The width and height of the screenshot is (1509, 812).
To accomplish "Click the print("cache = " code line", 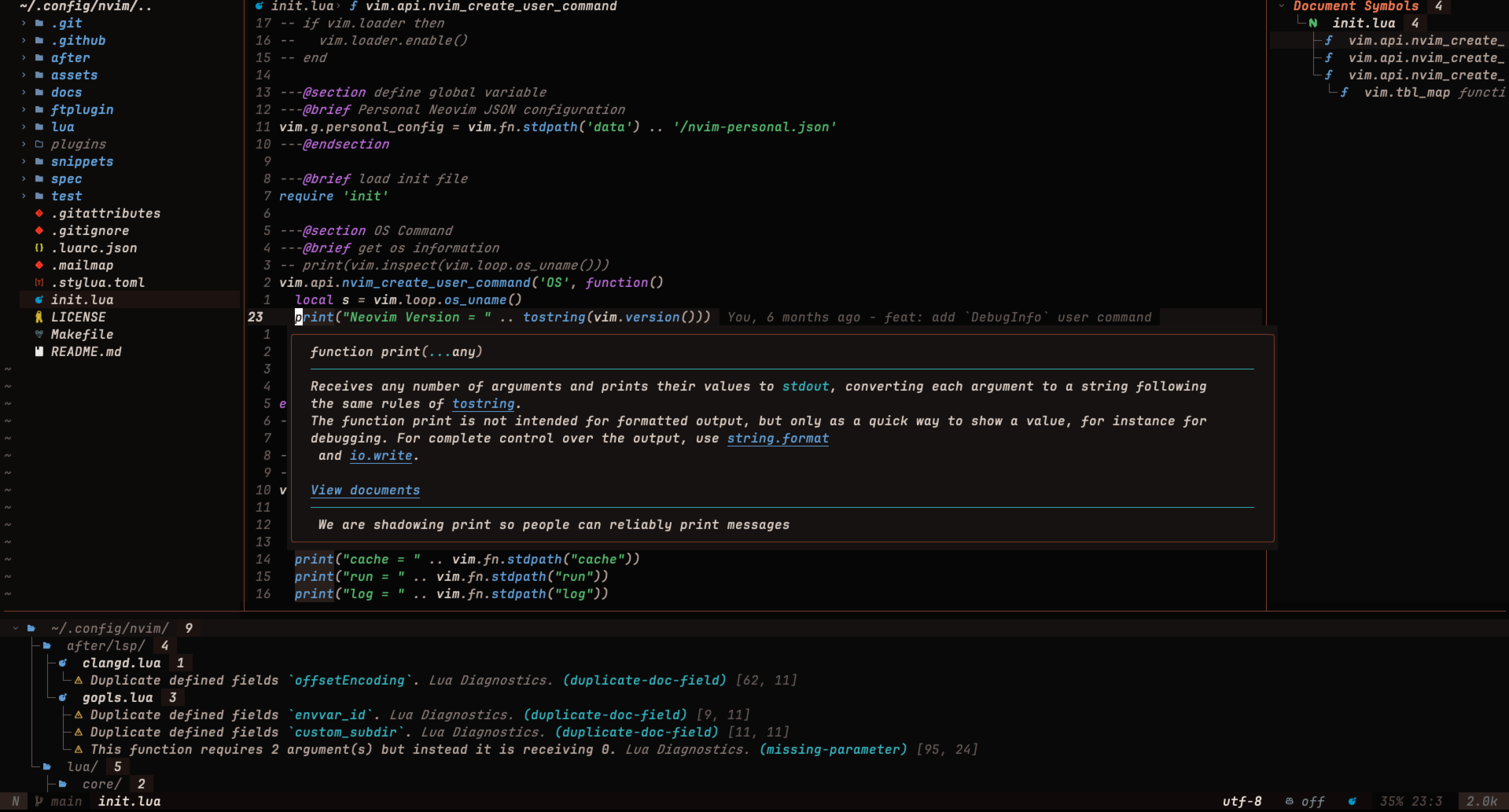I will 468,560.
